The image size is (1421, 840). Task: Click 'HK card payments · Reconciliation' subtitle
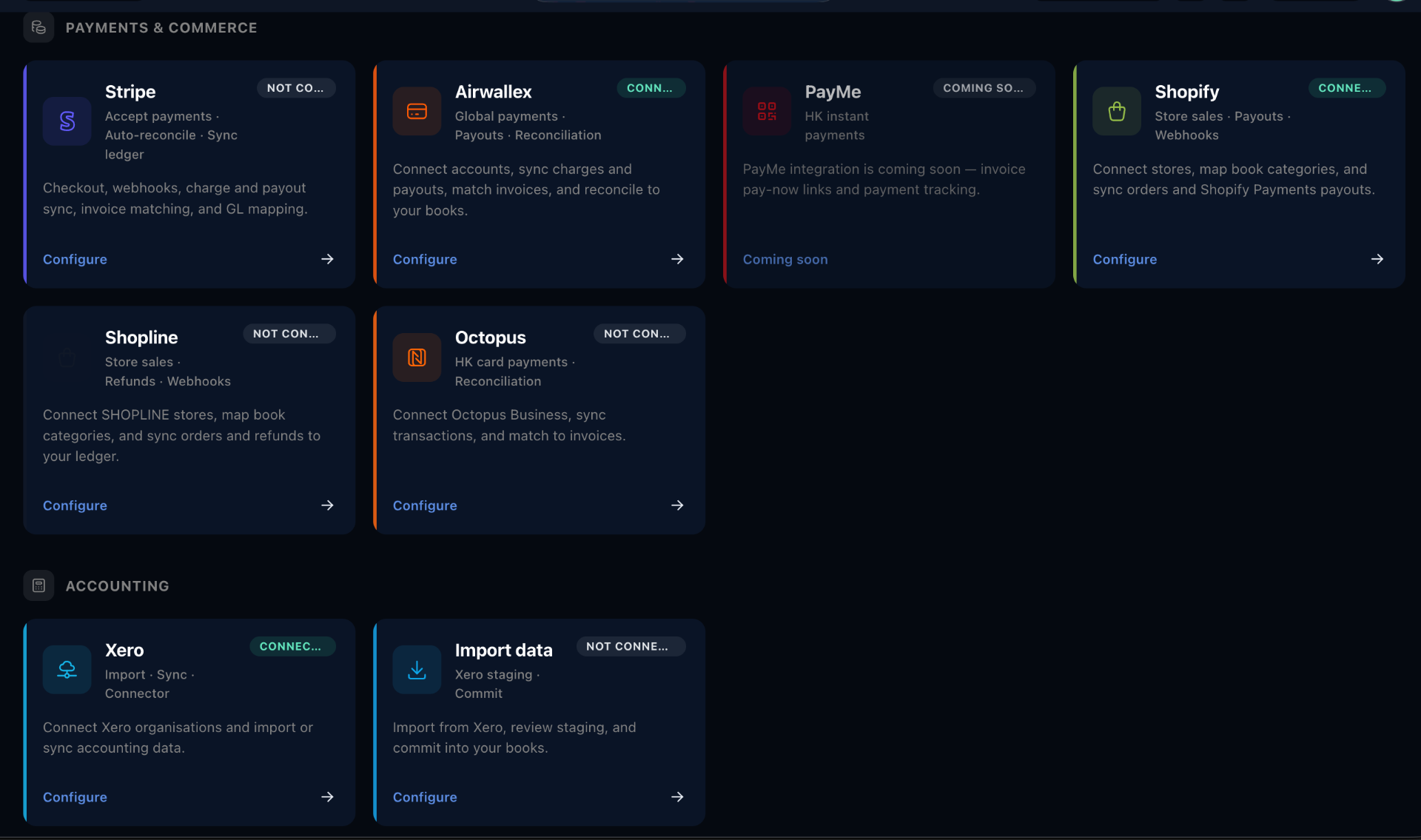[x=514, y=372]
